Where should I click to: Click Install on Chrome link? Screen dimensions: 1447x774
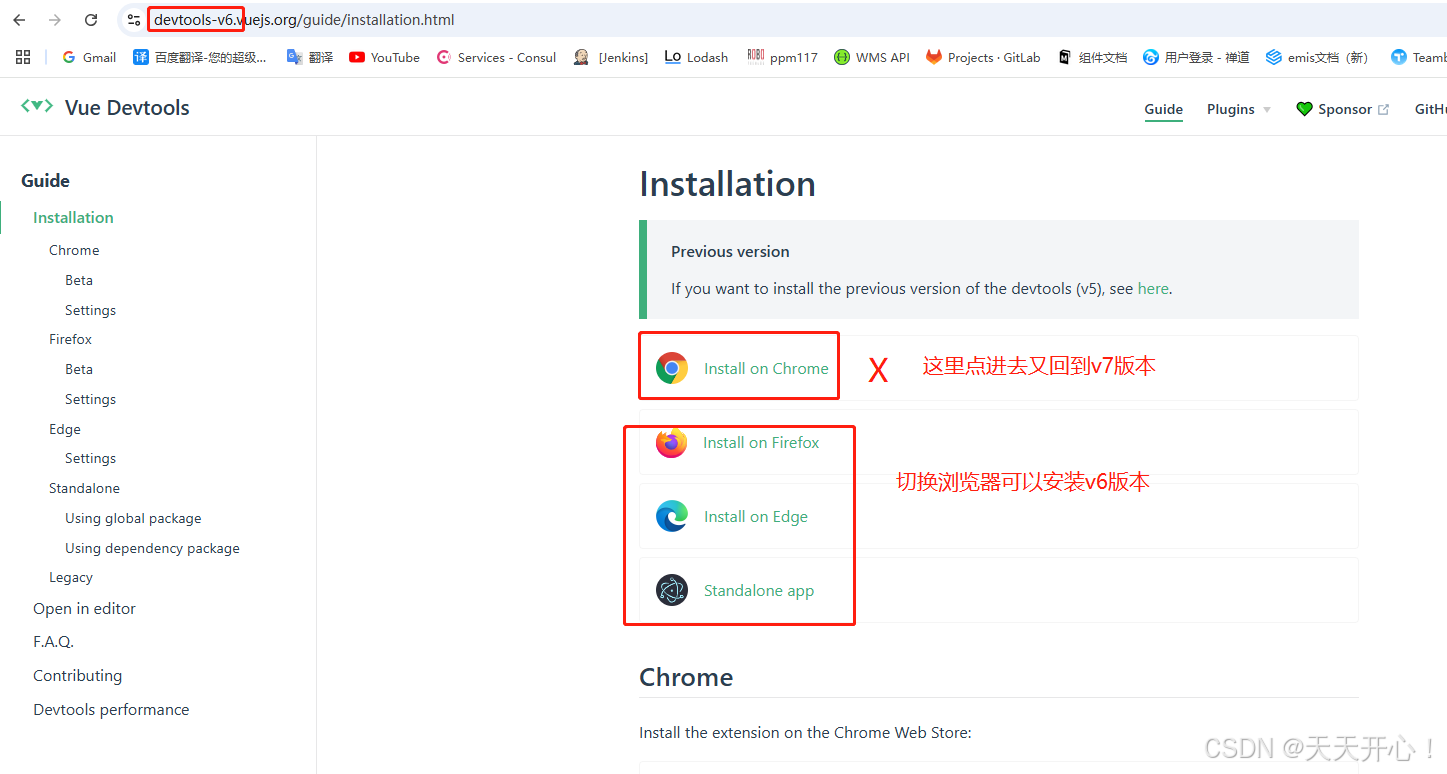pos(766,368)
